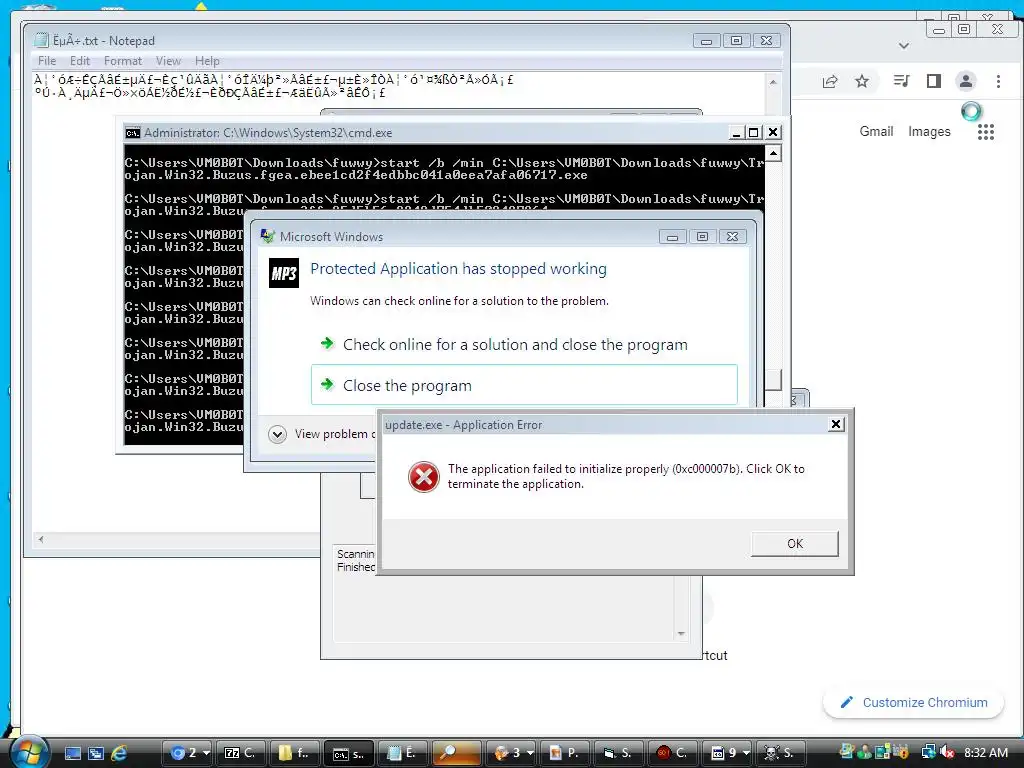Image resolution: width=1024 pixels, height=768 pixels.
Task: Click the magnifying glass taskbar button
Action: (x=456, y=753)
